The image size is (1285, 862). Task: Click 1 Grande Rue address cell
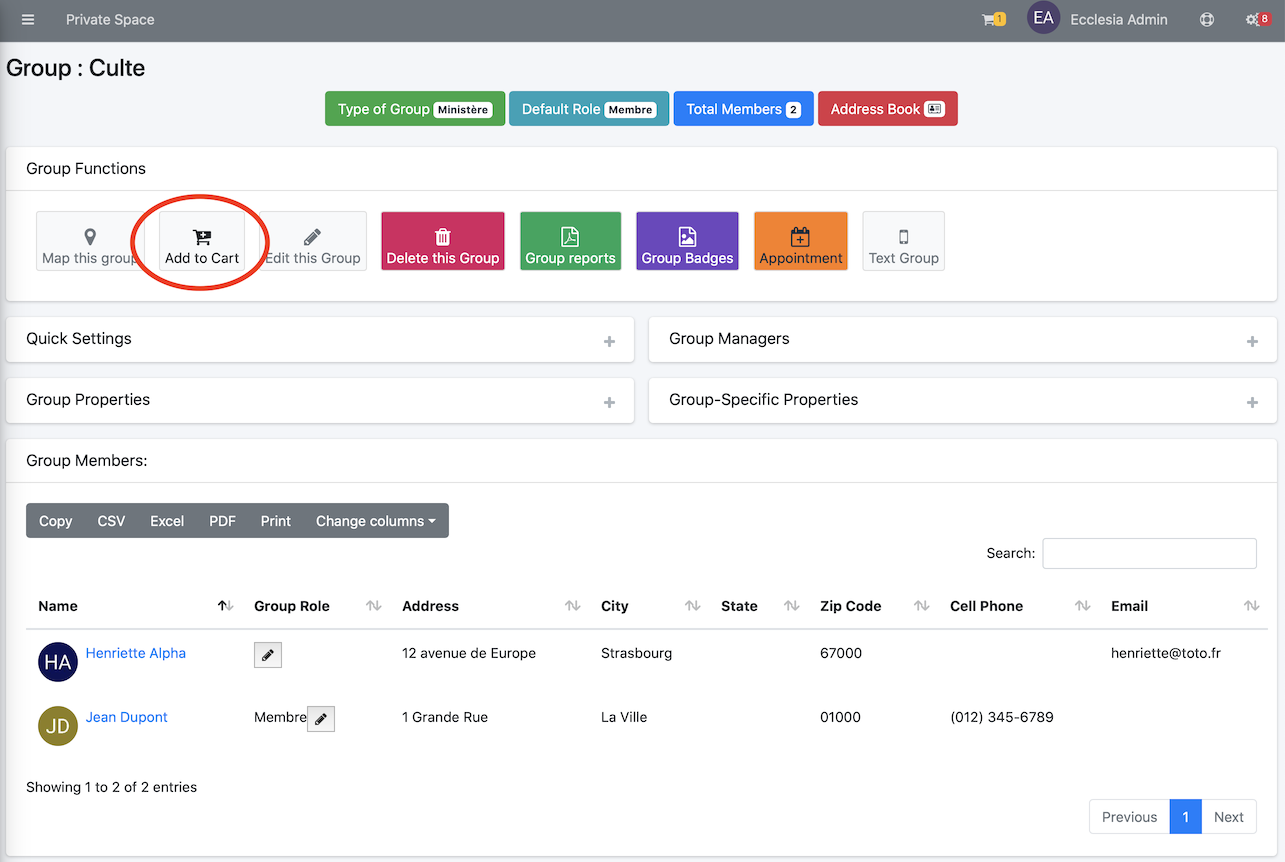(445, 717)
